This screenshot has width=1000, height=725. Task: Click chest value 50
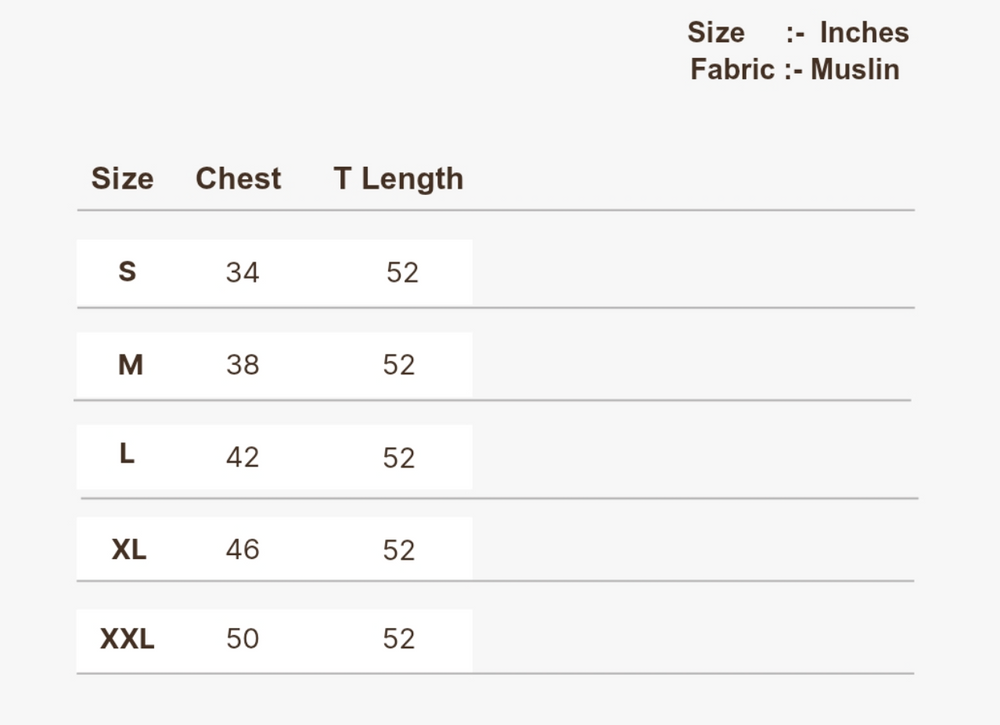242,638
